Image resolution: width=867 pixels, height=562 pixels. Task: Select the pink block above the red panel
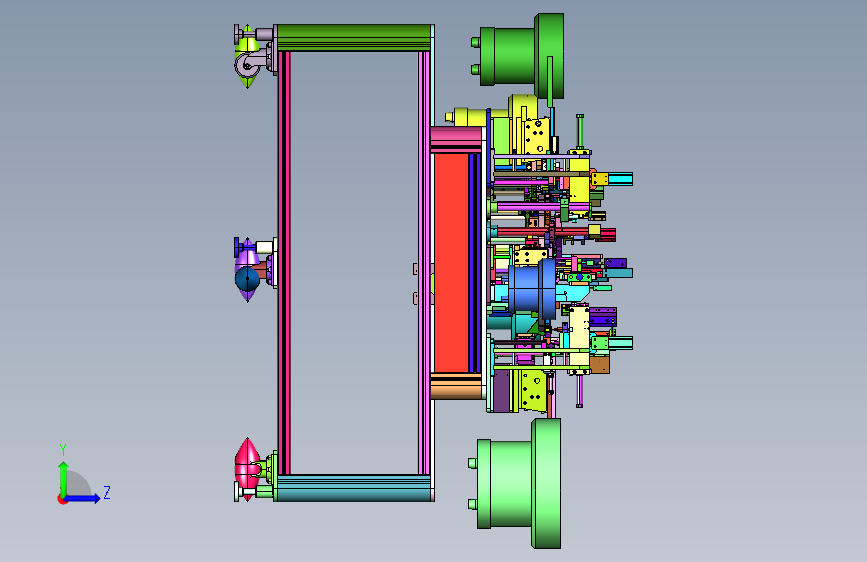click(x=456, y=140)
